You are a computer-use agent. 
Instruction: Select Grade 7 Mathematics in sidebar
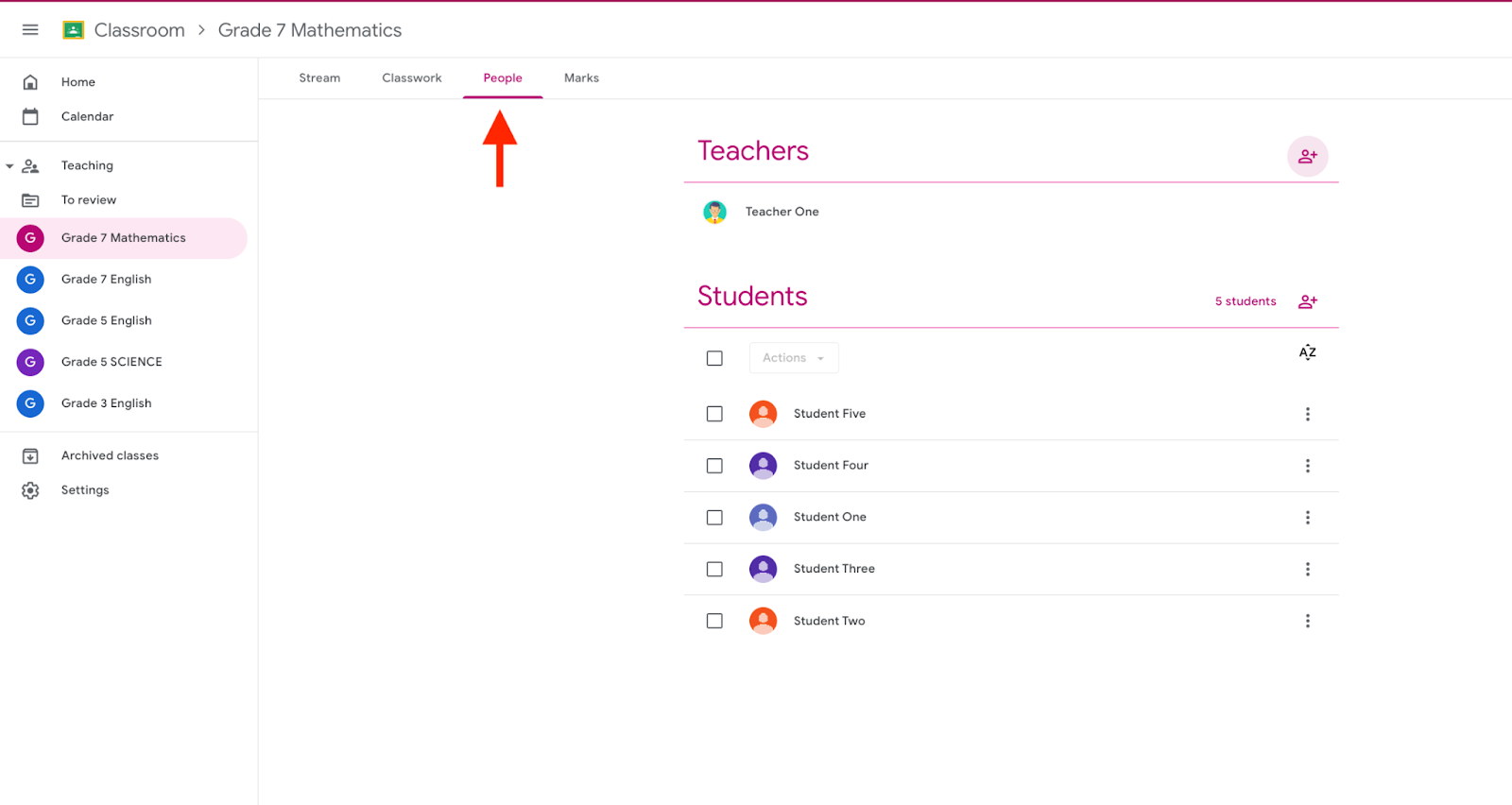coord(124,238)
